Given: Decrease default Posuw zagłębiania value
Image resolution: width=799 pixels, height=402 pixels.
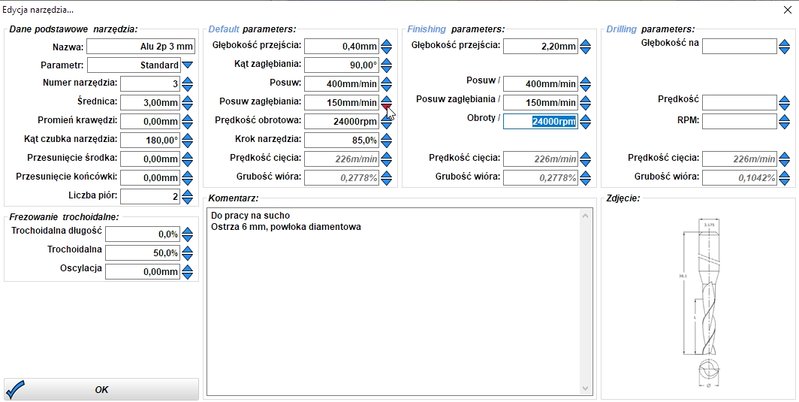Looking at the screenshot, I should coord(386,106).
